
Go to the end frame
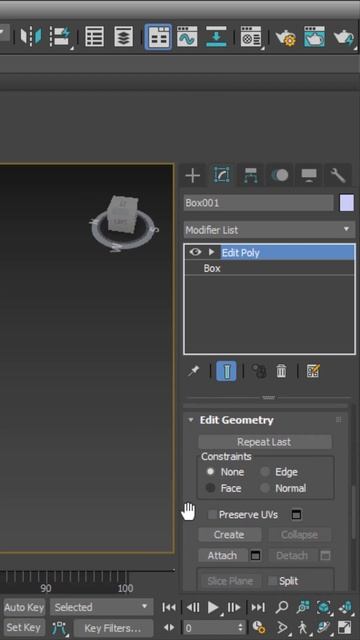click(258, 607)
